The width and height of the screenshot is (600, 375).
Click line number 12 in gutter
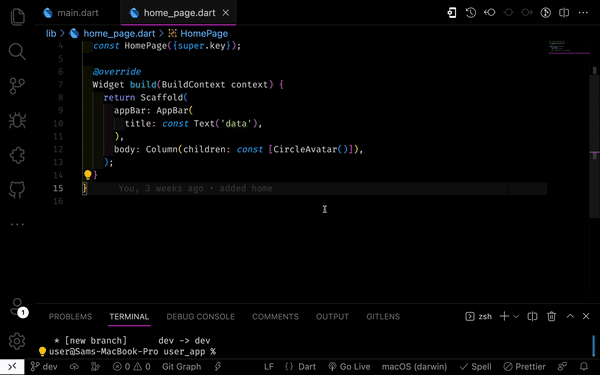(x=58, y=149)
